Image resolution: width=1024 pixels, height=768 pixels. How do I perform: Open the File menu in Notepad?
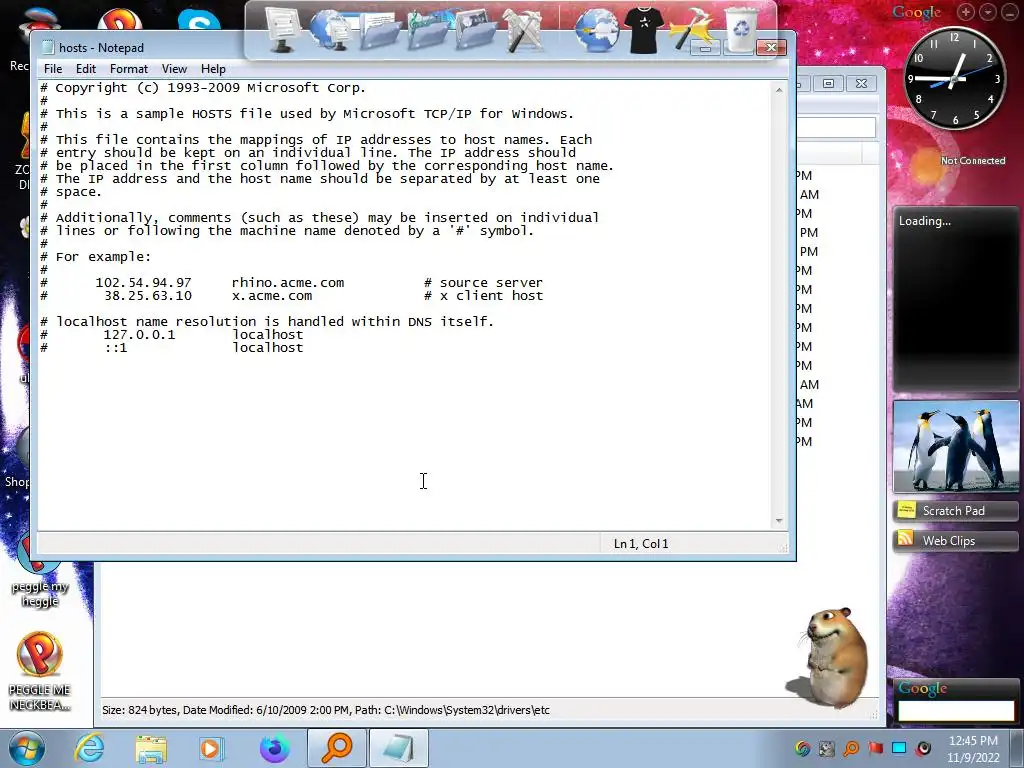(x=53, y=69)
